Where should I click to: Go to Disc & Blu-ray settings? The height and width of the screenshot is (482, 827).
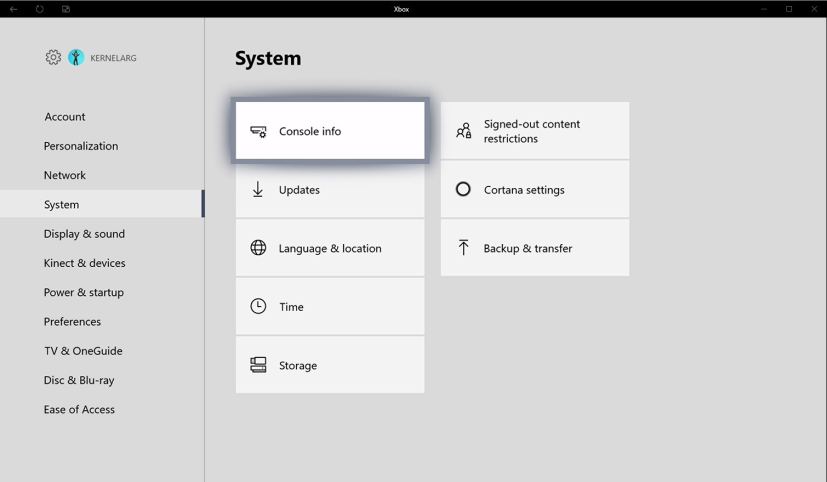tap(102, 380)
